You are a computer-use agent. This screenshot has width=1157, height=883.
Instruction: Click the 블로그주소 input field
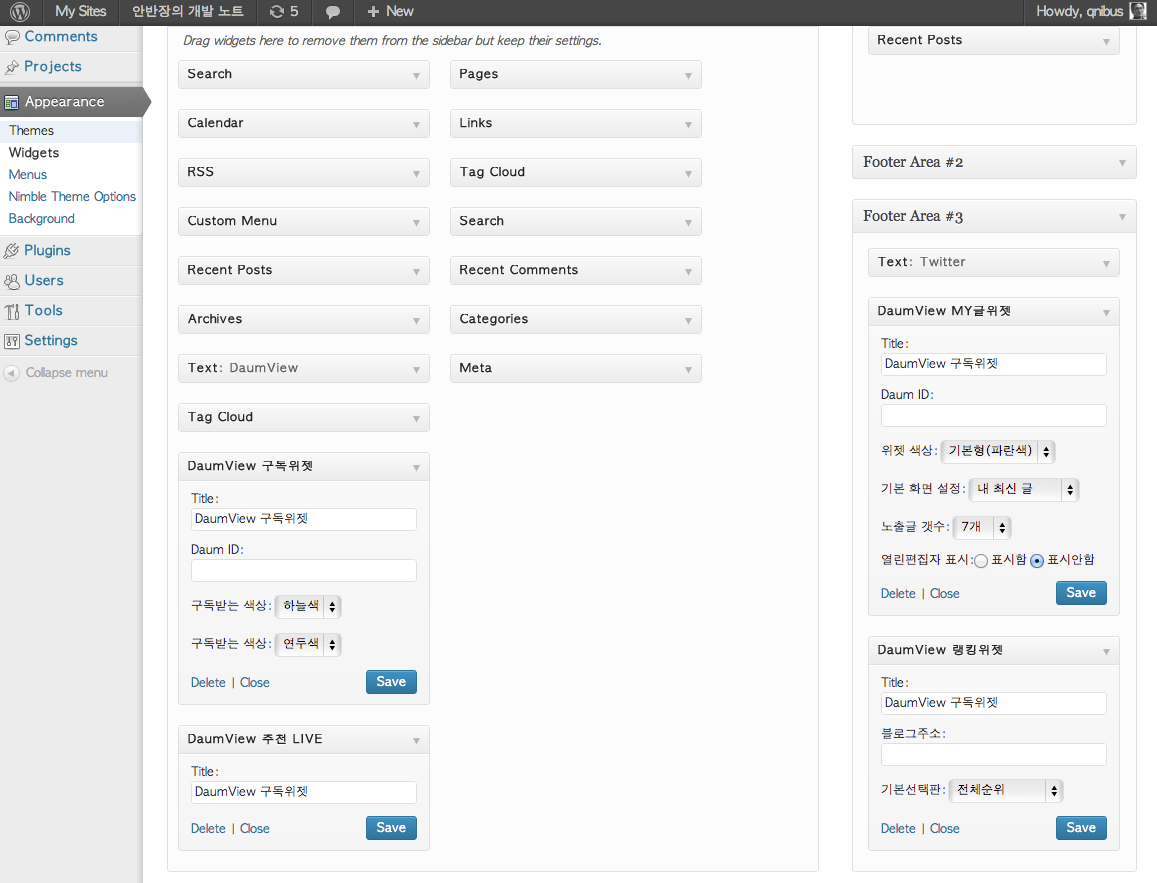pos(993,754)
